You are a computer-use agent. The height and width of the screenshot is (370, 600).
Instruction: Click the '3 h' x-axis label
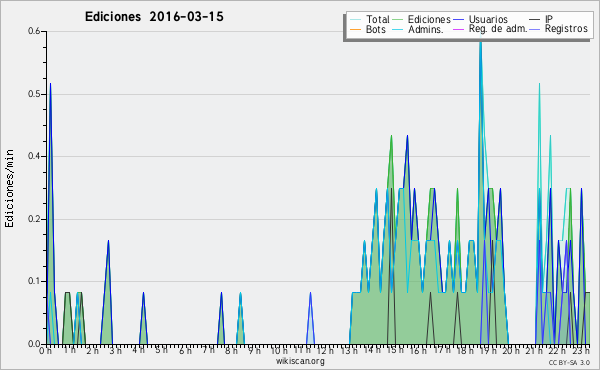116,350
